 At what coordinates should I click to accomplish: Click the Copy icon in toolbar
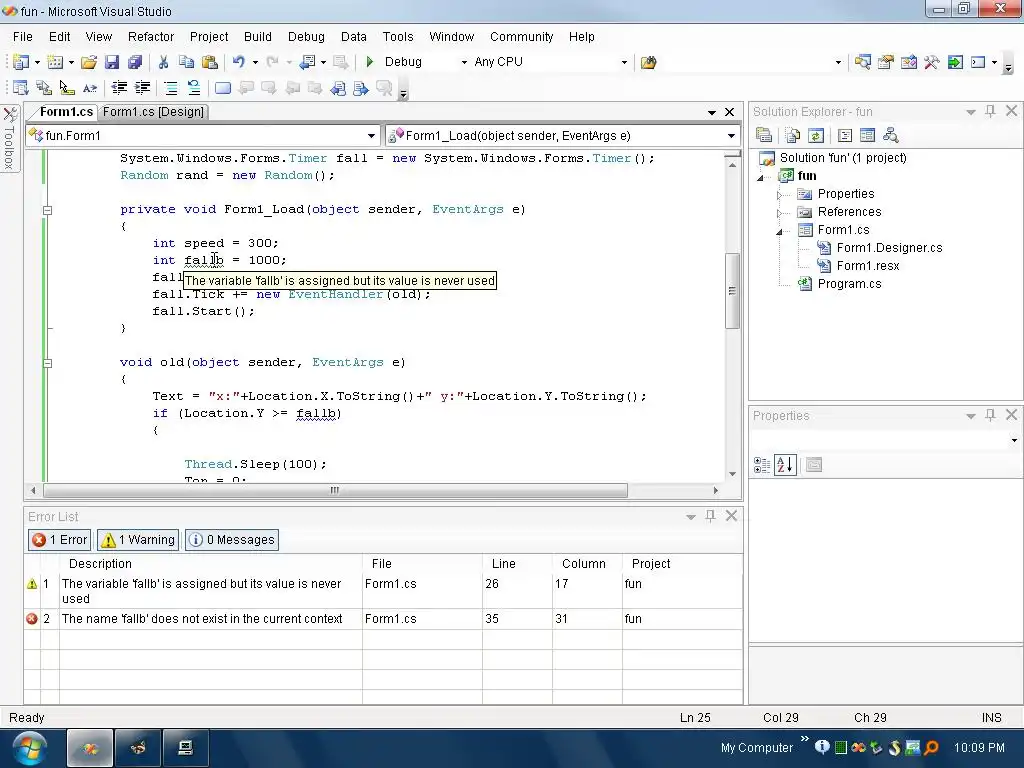[x=186, y=62]
